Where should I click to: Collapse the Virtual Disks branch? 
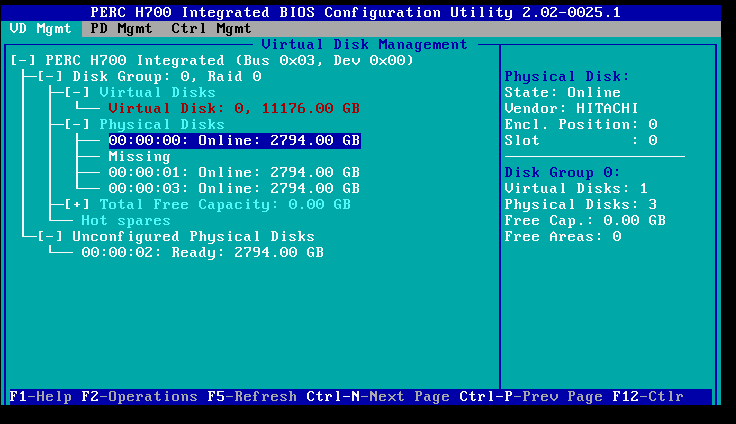coord(77,93)
